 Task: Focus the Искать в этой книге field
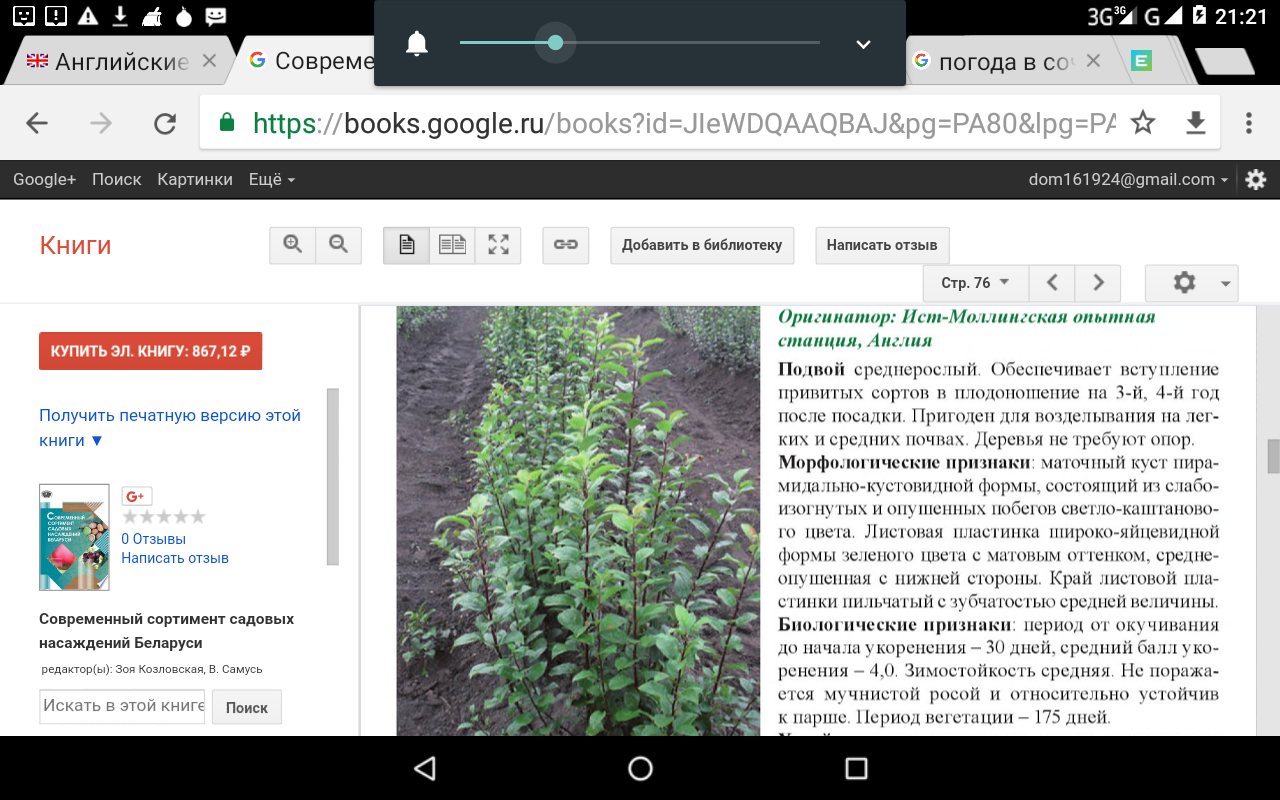click(122, 706)
